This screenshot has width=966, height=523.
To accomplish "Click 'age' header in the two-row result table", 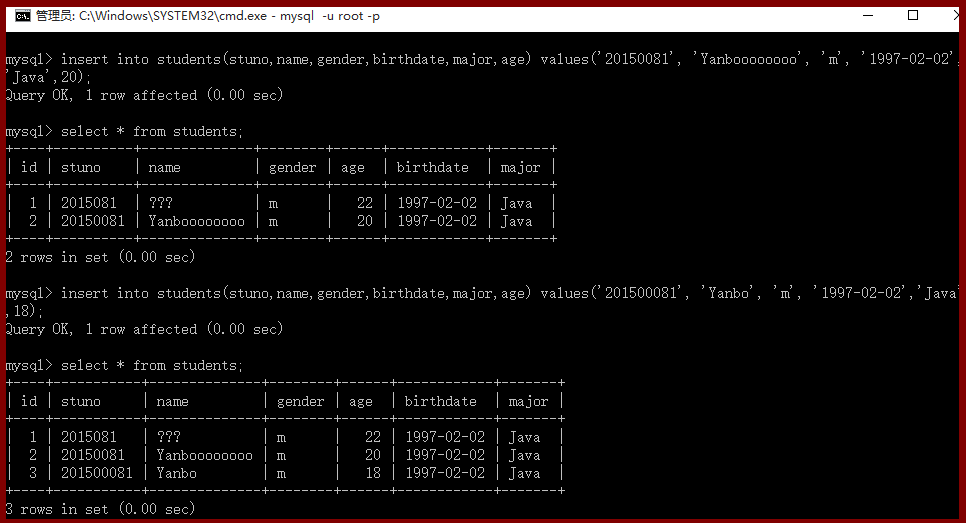I will (353, 168).
